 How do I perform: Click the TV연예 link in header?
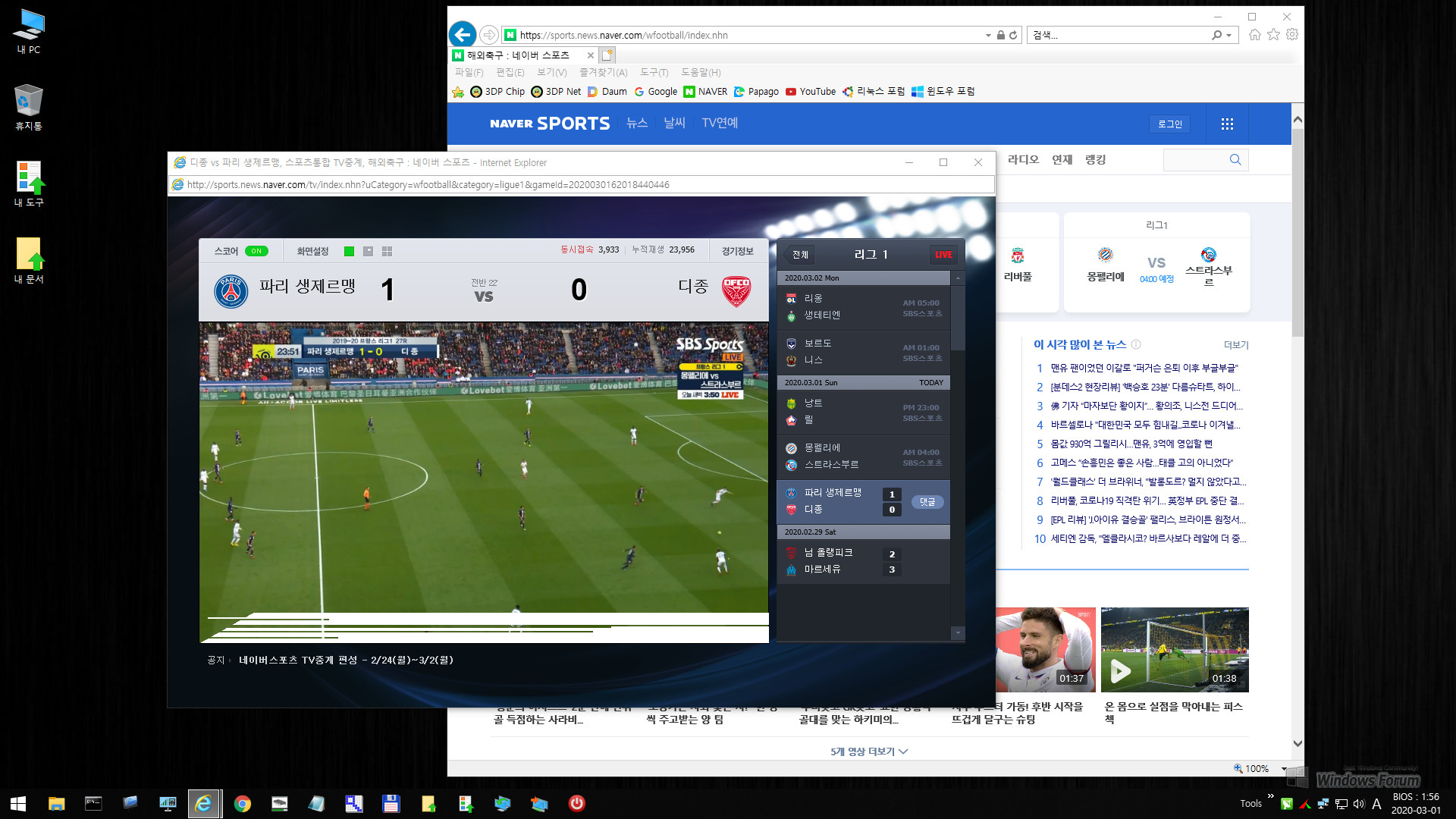click(720, 123)
